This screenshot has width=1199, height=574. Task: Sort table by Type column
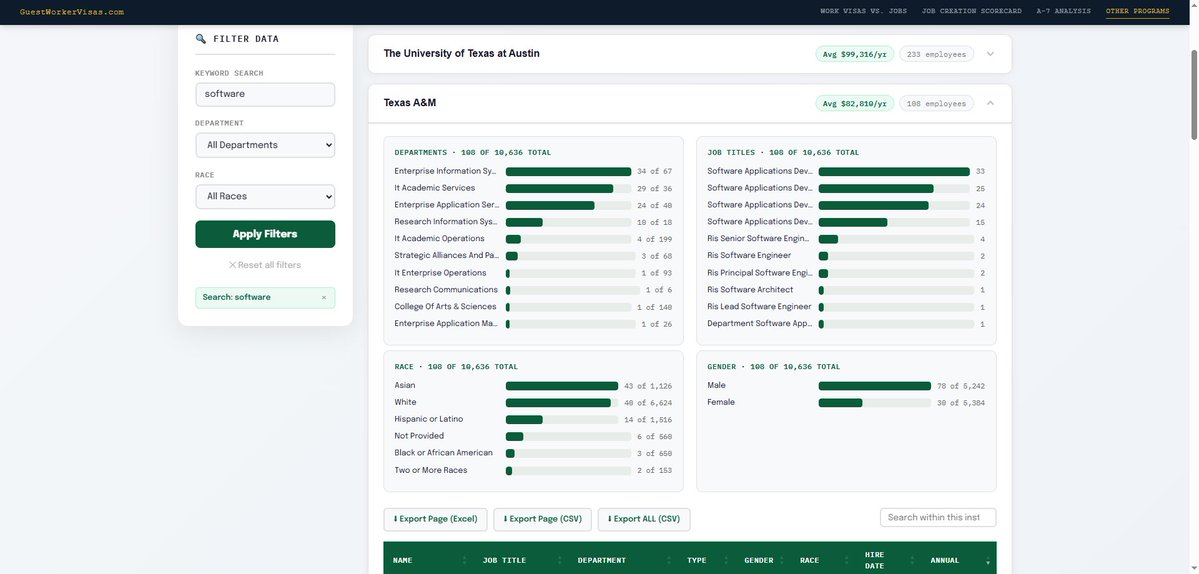pyautogui.click(x=706, y=560)
